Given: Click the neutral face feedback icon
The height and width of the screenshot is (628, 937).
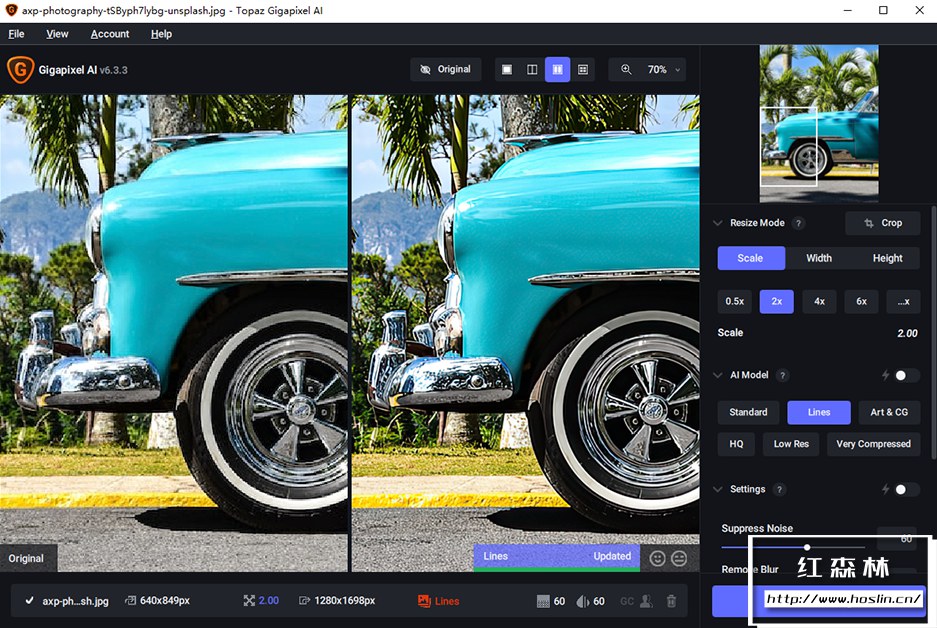Looking at the screenshot, I should [x=679, y=558].
